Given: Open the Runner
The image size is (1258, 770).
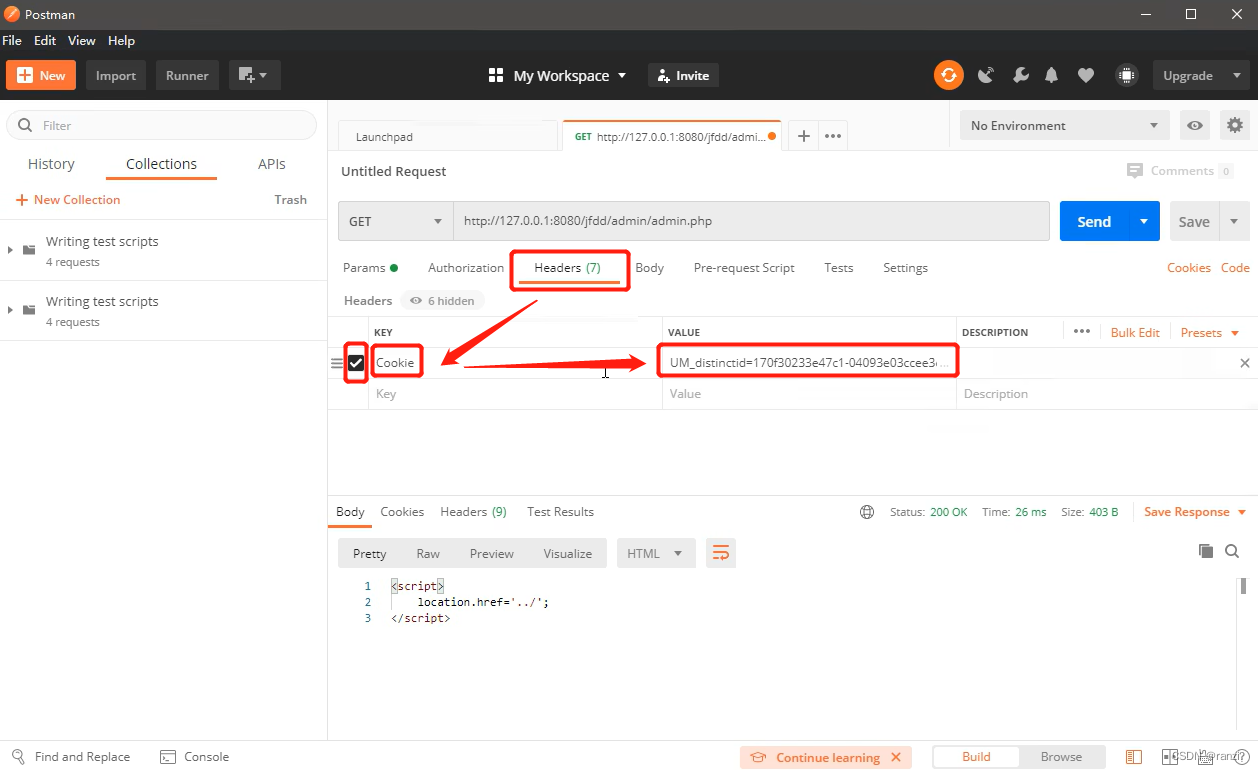Looking at the screenshot, I should (x=187, y=75).
